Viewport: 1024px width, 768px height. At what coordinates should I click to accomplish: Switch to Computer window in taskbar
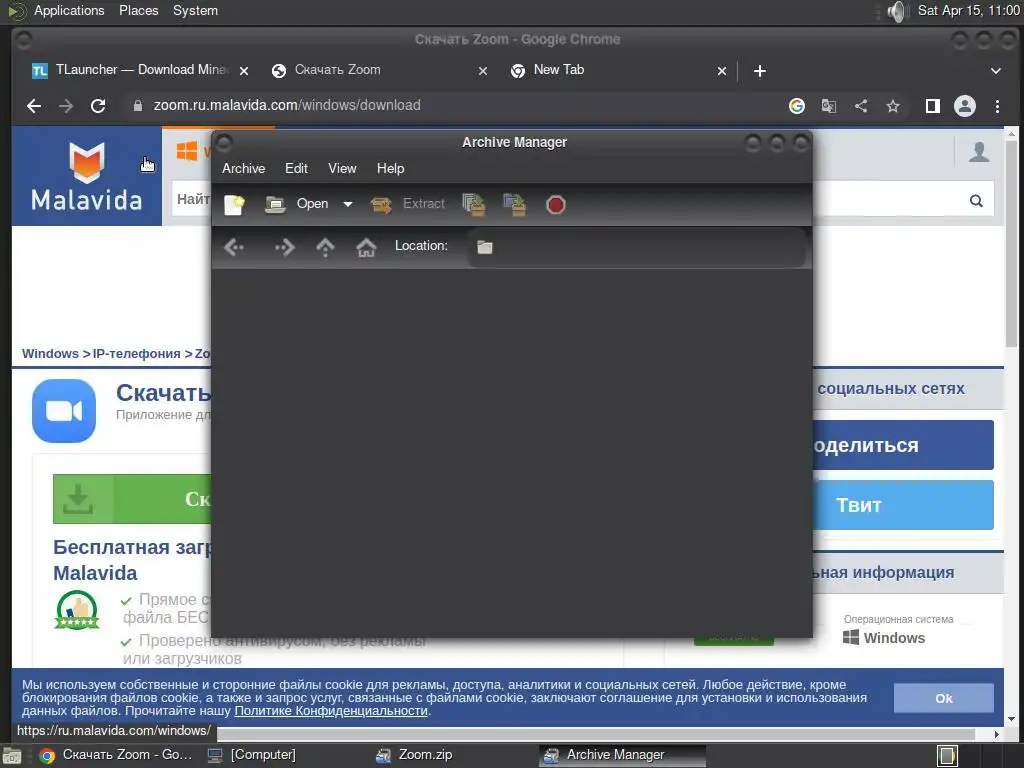point(252,755)
